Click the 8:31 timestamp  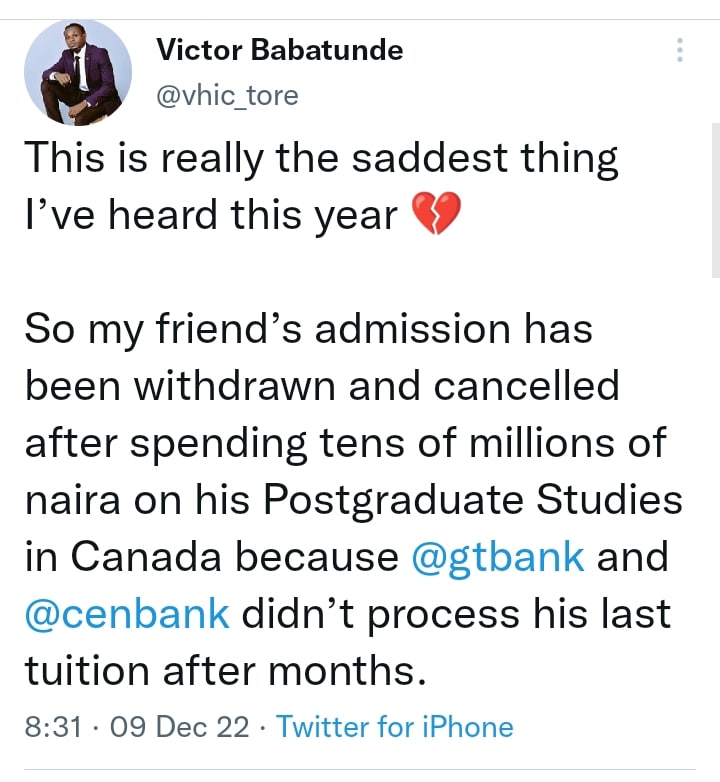(51, 726)
